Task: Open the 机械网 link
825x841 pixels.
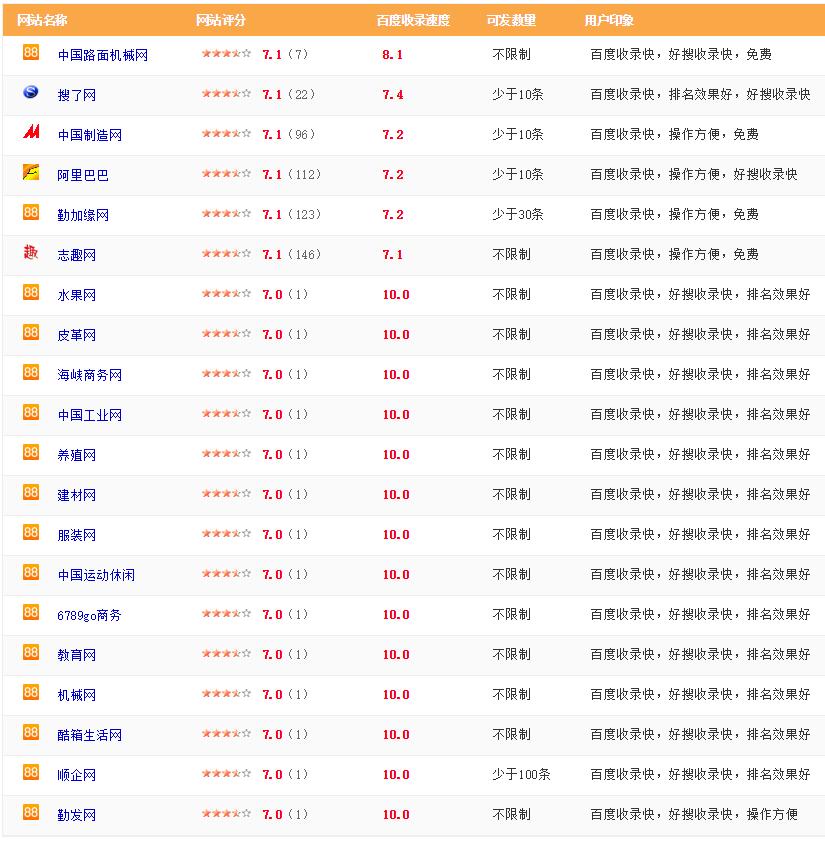Action: coord(77,695)
